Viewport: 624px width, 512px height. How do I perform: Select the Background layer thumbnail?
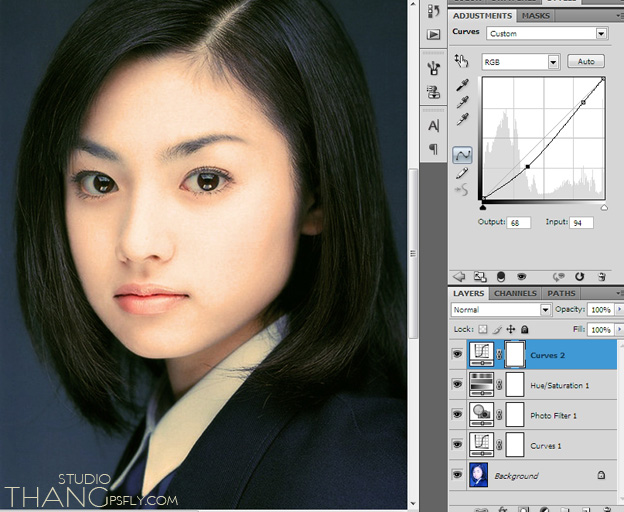pyautogui.click(x=479, y=475)
